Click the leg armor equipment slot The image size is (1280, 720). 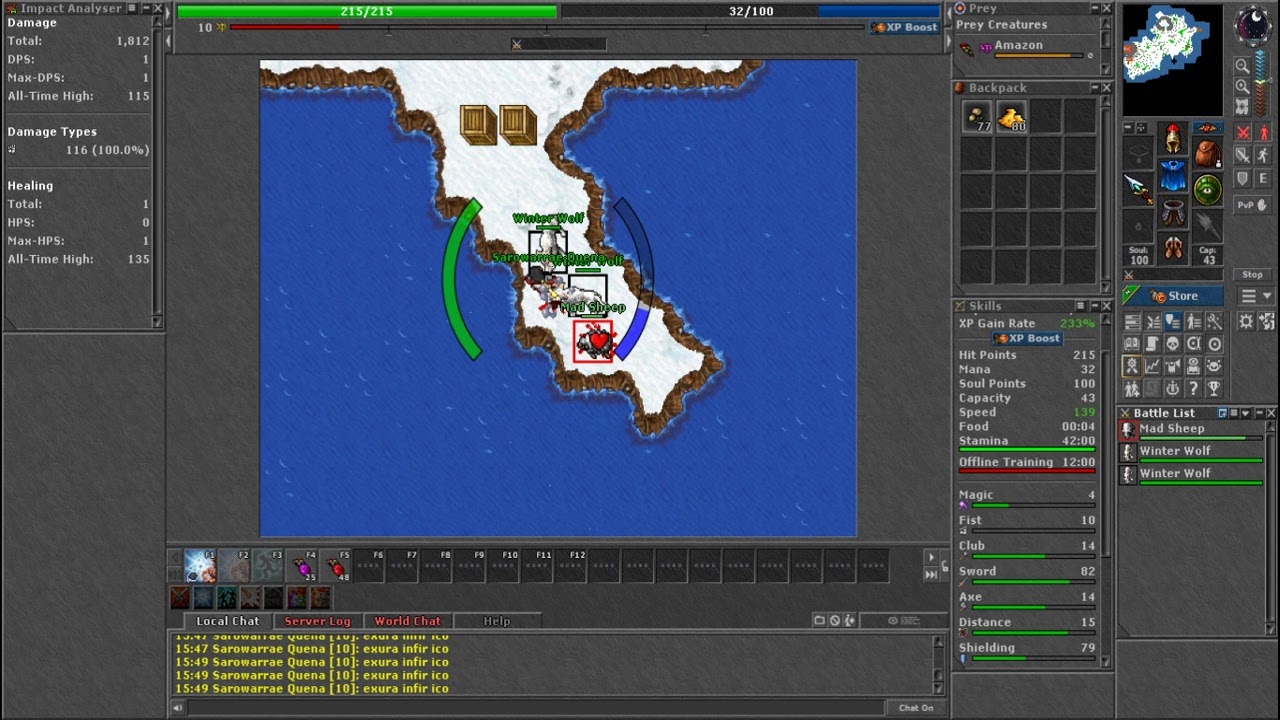(x=1173, y=212)
